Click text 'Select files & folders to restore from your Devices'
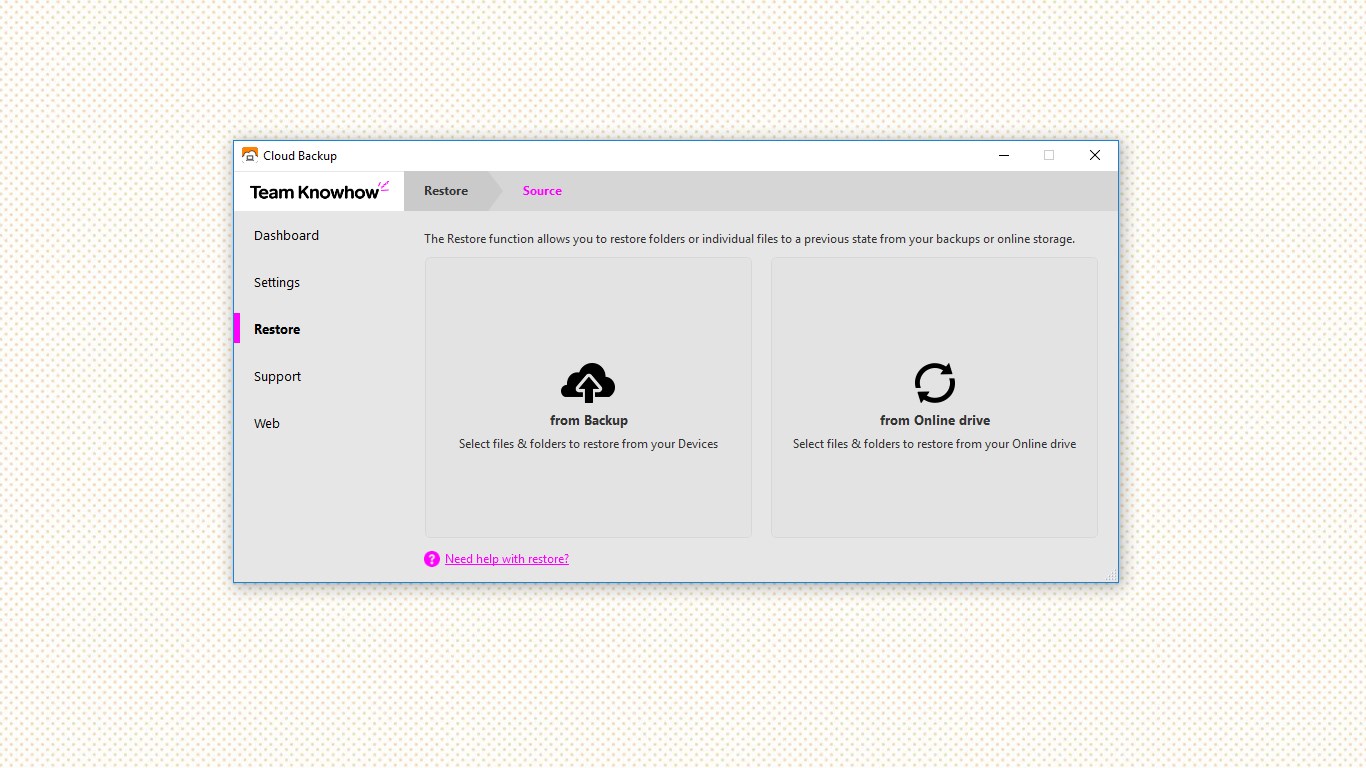1366x768 pixels. [588, 444]
